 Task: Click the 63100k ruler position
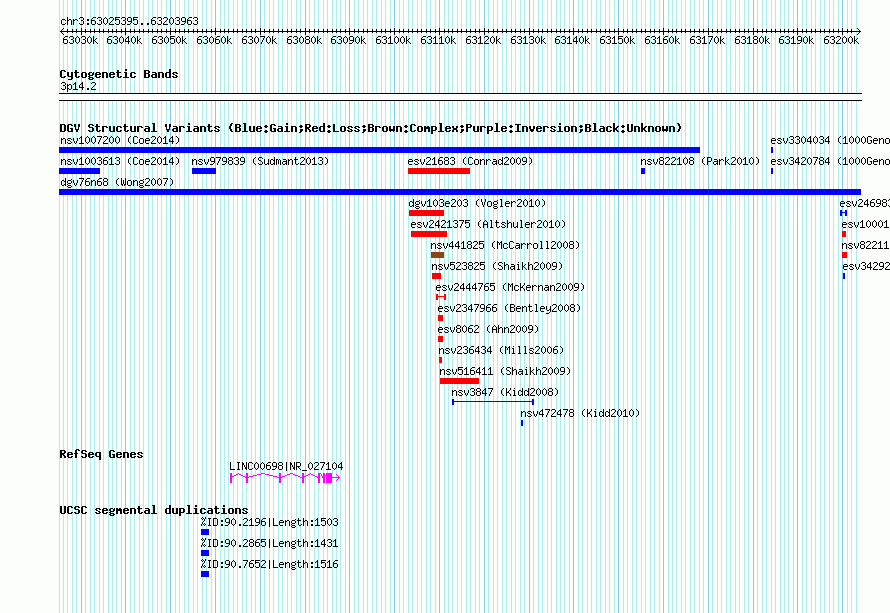click(x=393, y=41)
